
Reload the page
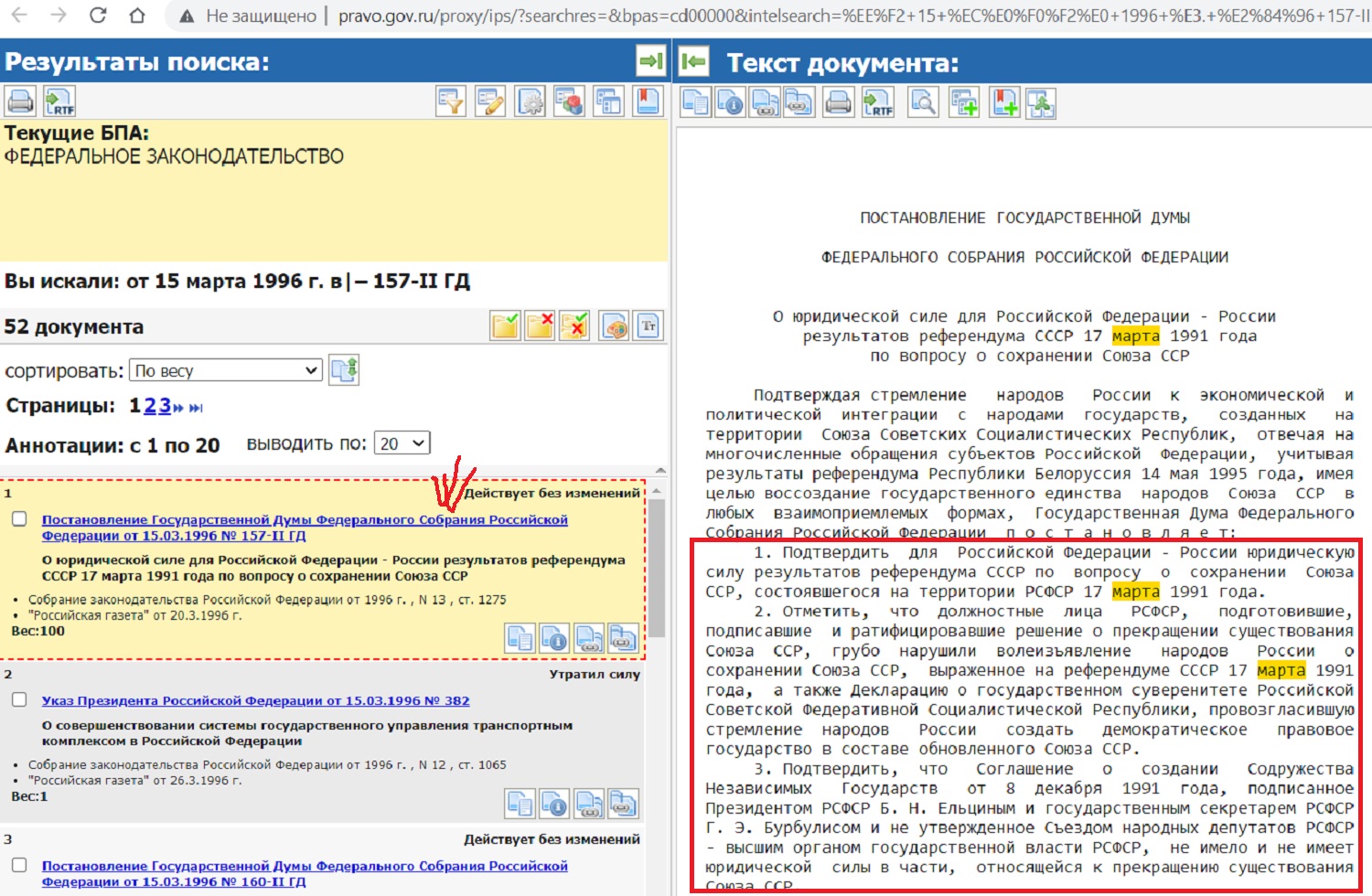point(98,16)
